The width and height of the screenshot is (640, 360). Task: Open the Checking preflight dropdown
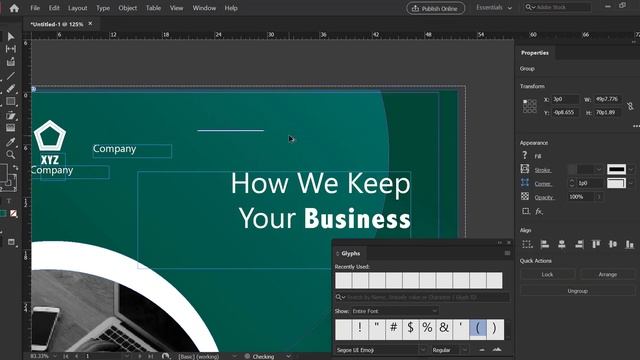pos(289,356)
